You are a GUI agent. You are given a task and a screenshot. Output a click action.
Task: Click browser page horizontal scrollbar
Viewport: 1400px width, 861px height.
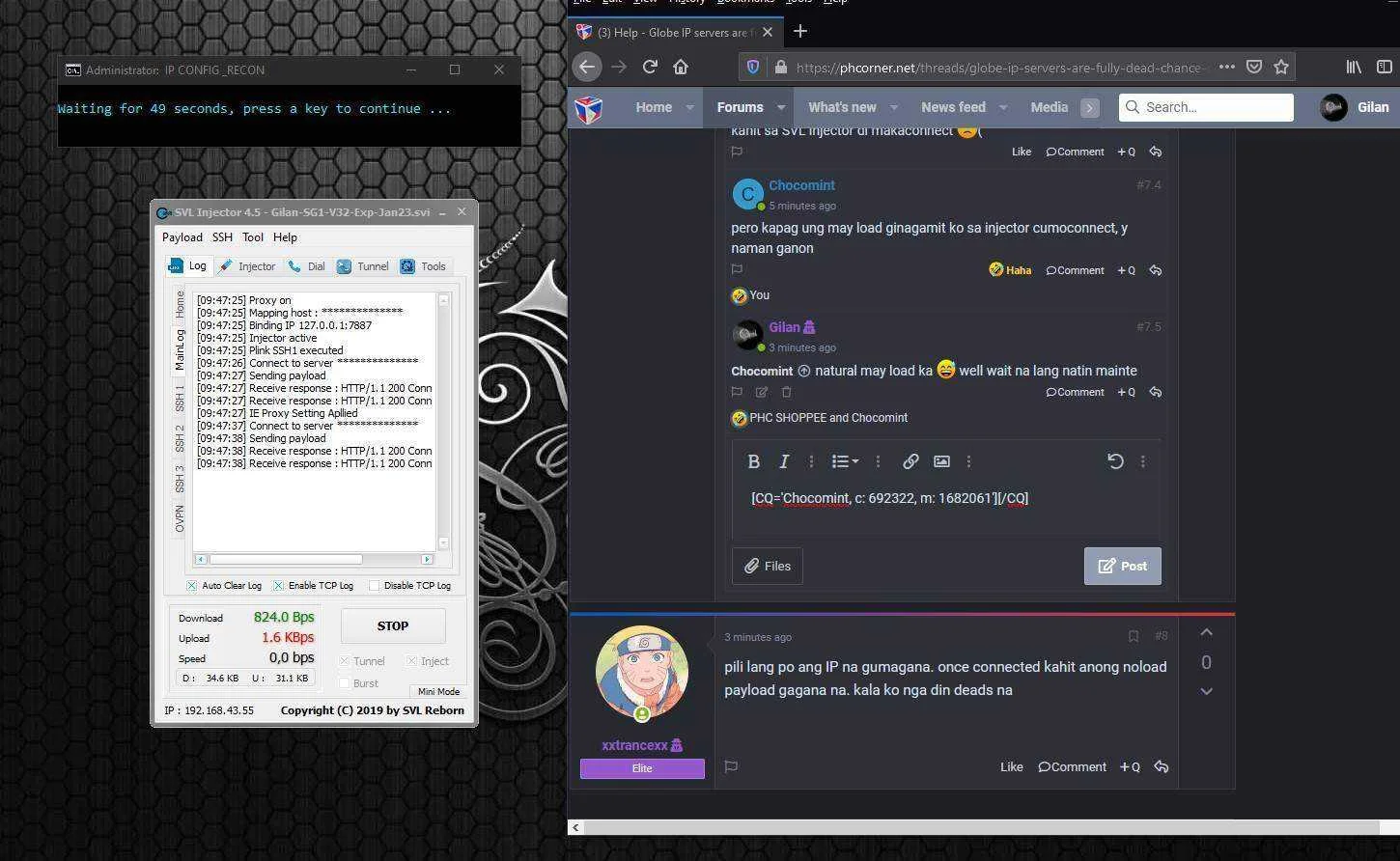[983, 827]
